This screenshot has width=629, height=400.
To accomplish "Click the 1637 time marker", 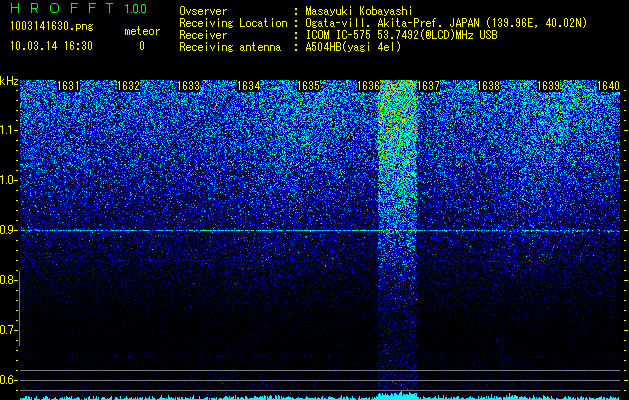I will pos(428,86).
